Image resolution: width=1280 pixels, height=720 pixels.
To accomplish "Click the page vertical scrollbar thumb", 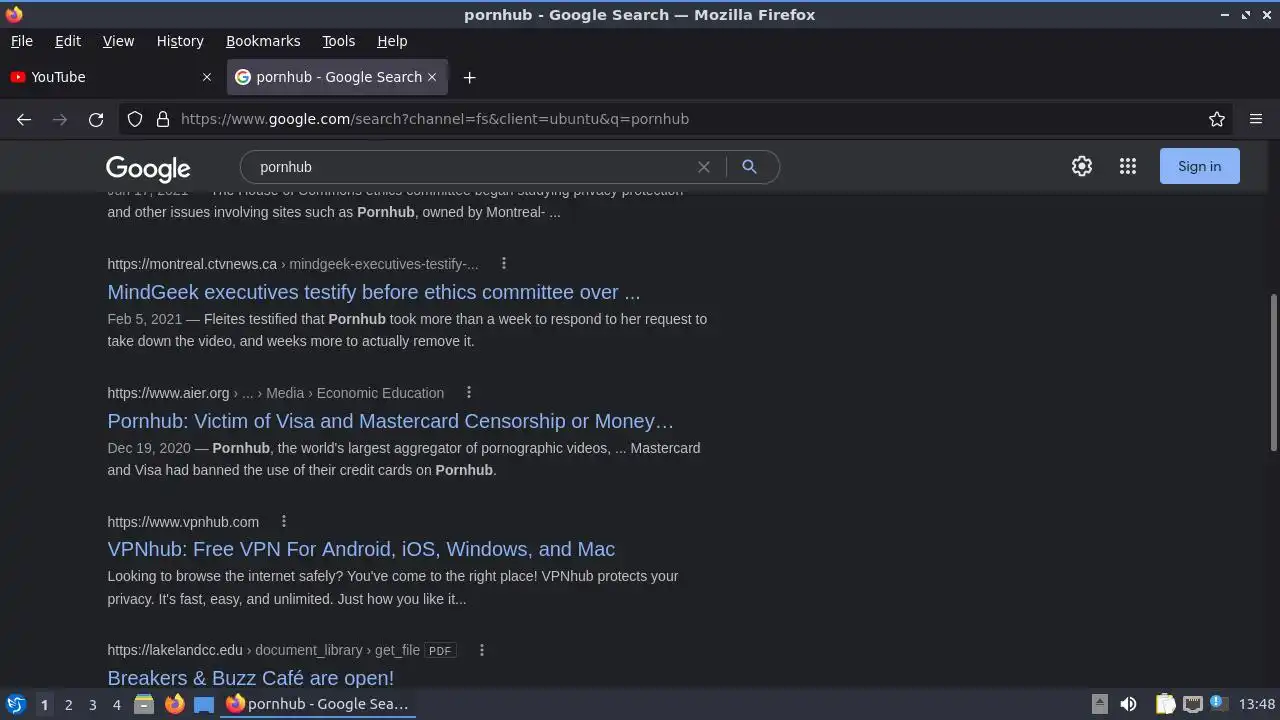I will [x=1274, y=372].
